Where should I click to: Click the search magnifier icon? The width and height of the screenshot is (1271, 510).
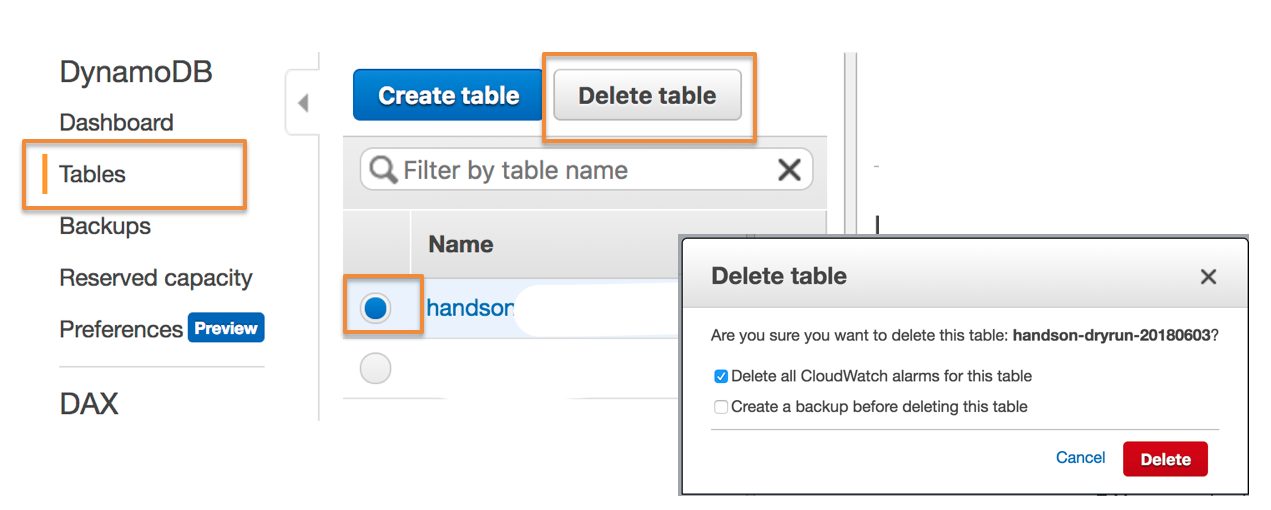point(383,170)
